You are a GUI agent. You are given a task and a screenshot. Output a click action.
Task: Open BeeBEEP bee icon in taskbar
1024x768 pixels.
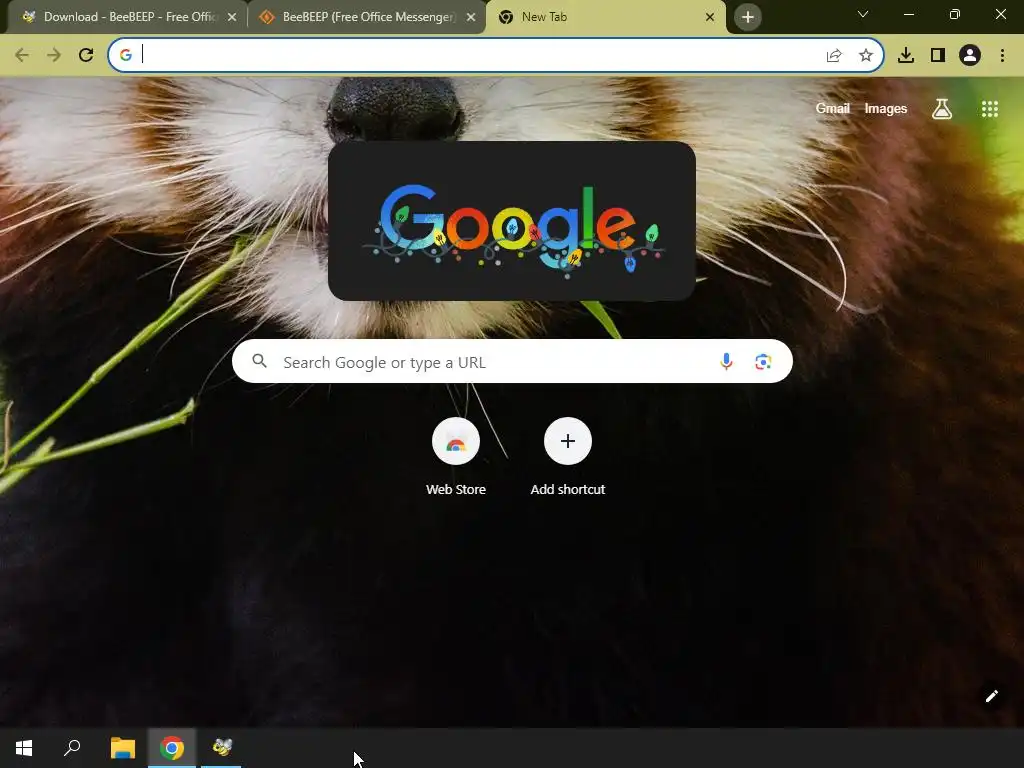coord(222,748)
